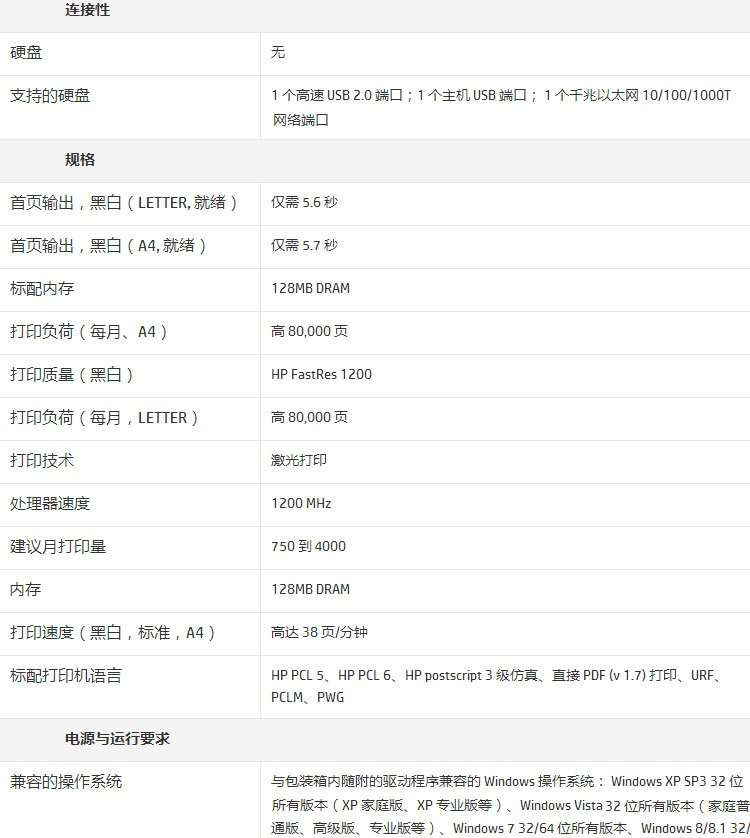Select the 750 到 4000 value

pyautogui.click(x=308, y=546)
